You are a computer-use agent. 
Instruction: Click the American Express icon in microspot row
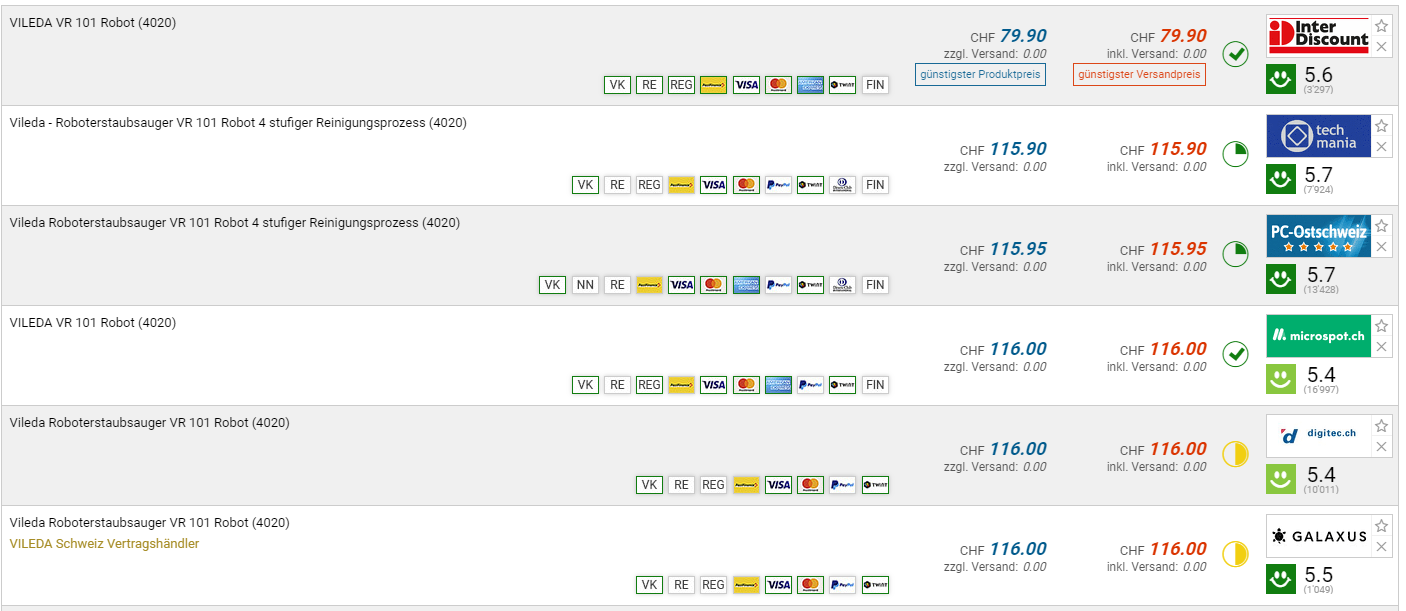coord(778,385)
